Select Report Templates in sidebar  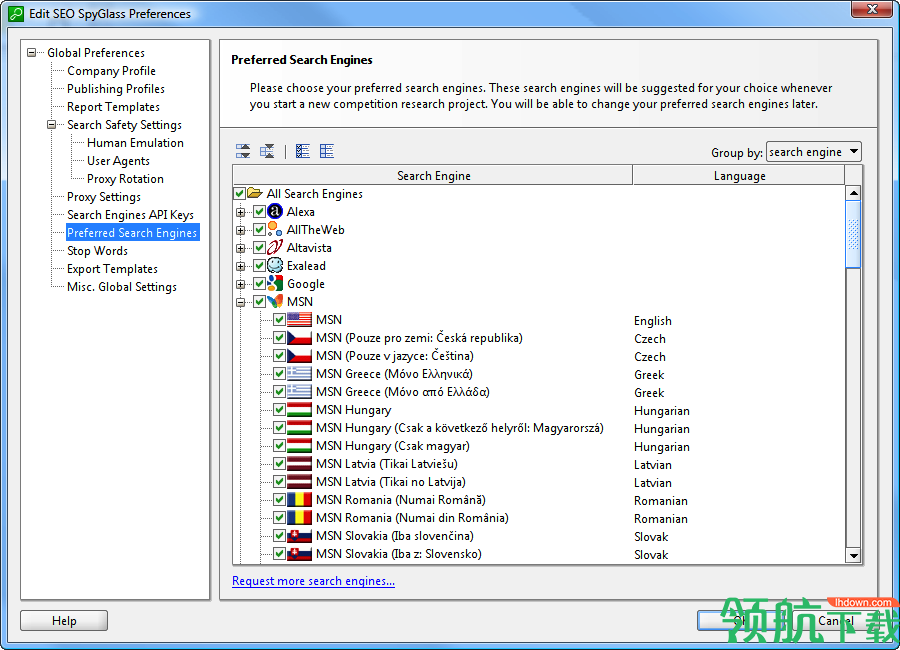pos(114,107)
